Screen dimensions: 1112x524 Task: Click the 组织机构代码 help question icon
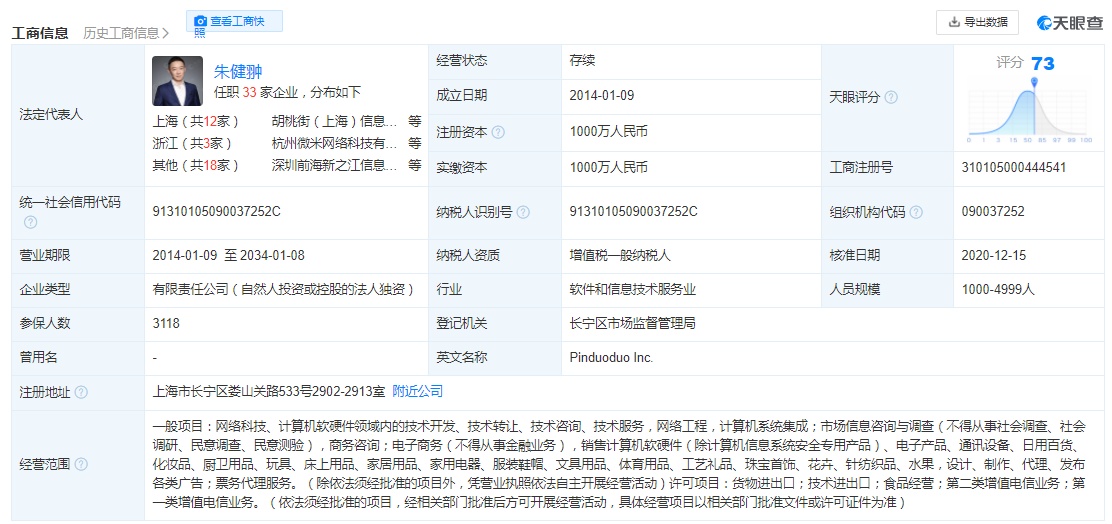(x=916, y=212)
